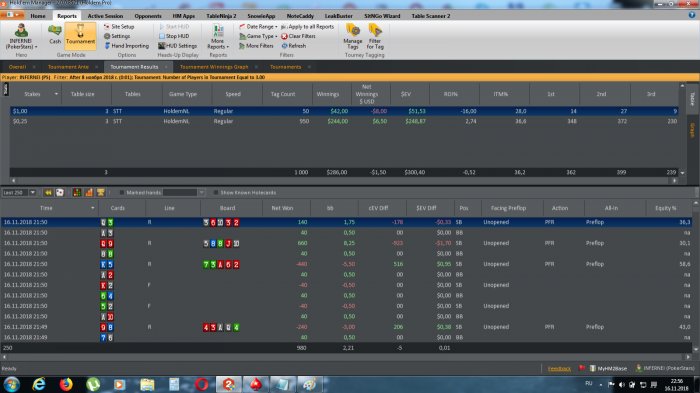Click the Filter for Tag icon
This screenshot has height=393, width=700.
(375, 36)
